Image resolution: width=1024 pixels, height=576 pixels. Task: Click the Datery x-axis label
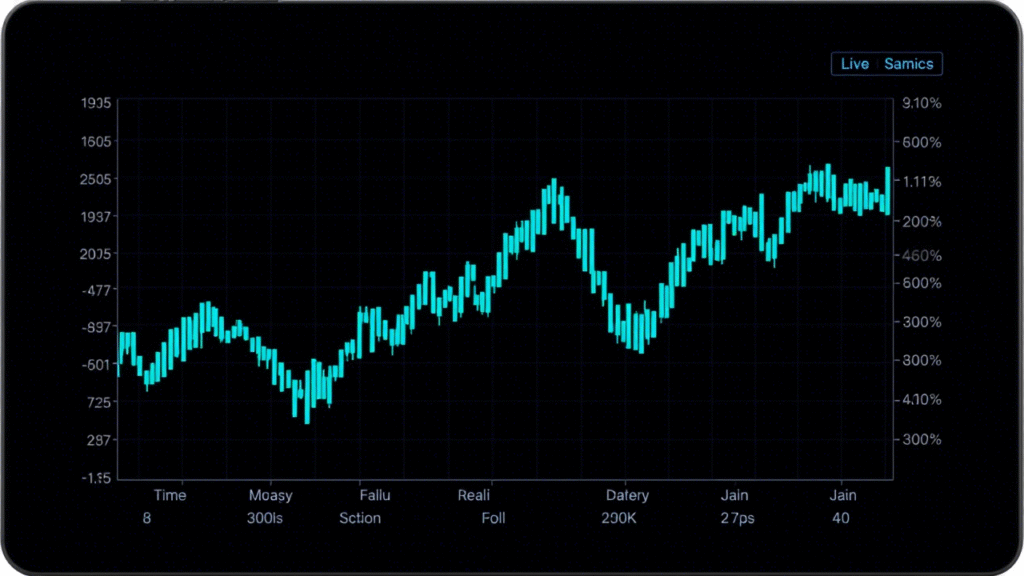tap(627, 495)
